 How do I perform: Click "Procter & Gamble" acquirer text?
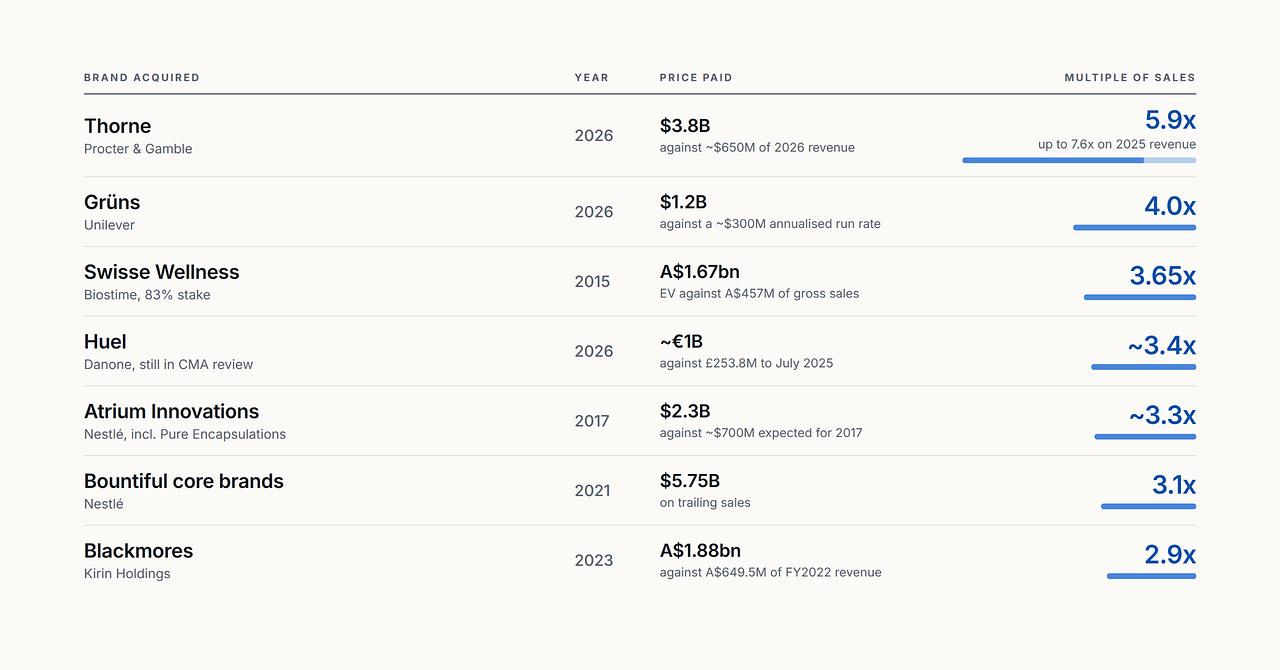point(138,149)
